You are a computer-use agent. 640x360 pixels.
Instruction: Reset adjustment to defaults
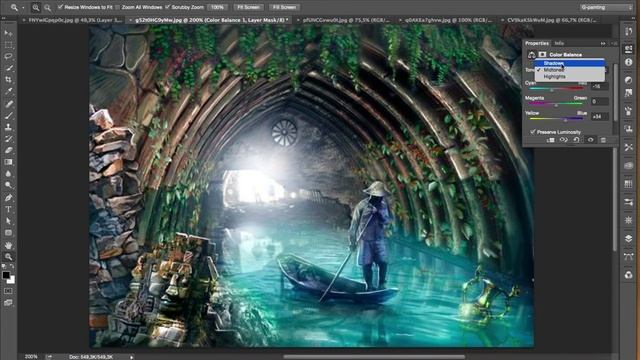point(576,140)
